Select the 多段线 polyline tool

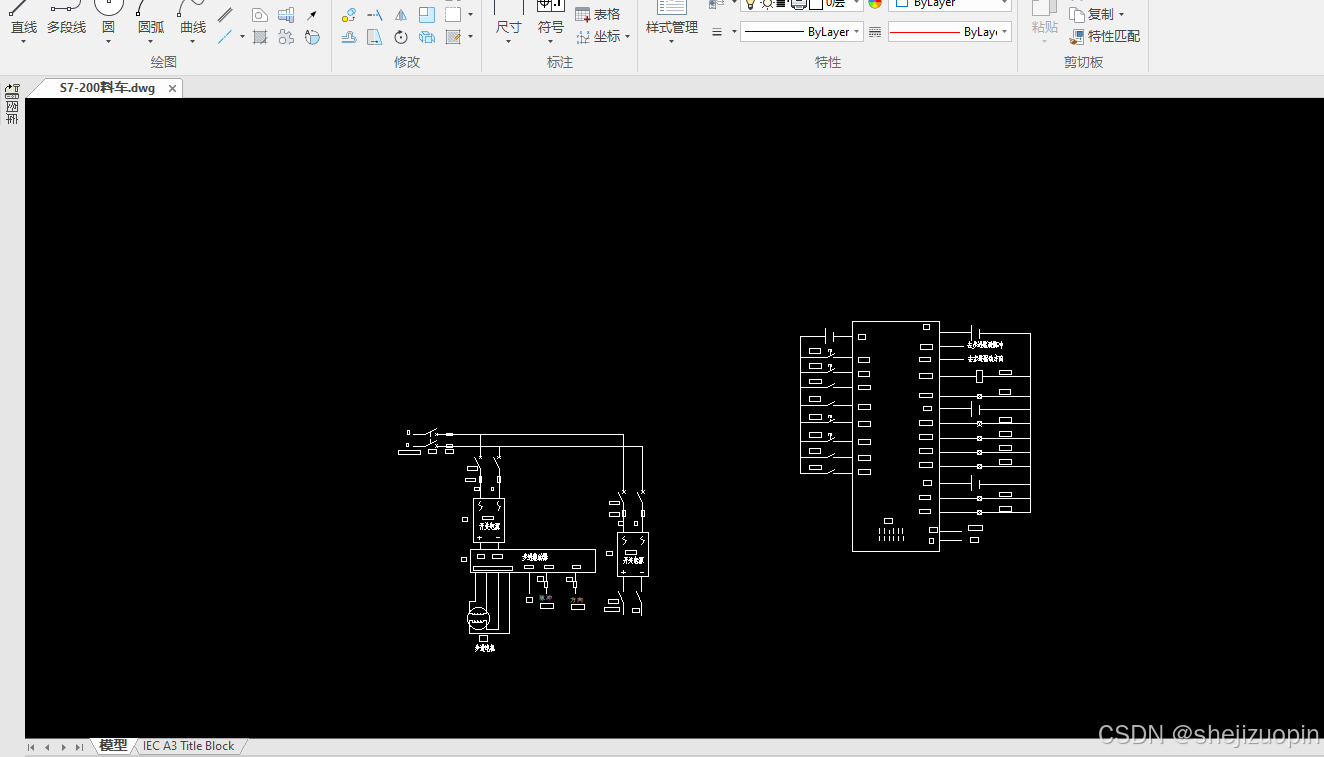(66, 22)
